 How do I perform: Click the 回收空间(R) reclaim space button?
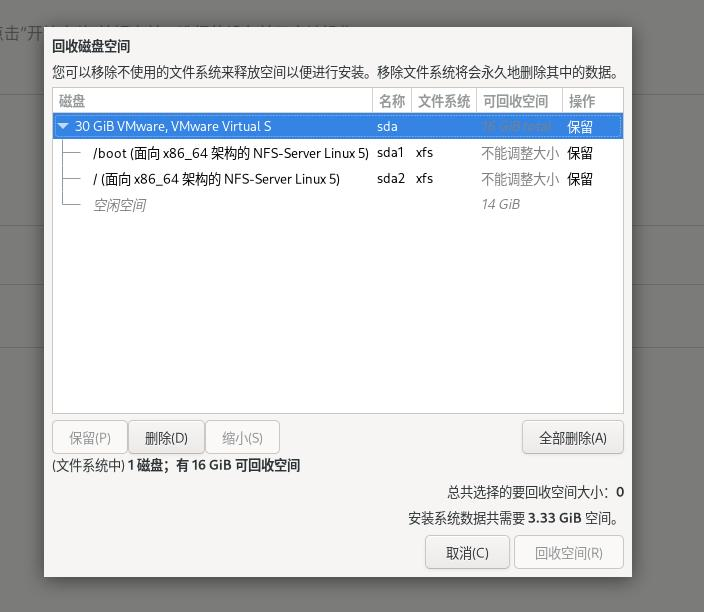pos(568,552)
